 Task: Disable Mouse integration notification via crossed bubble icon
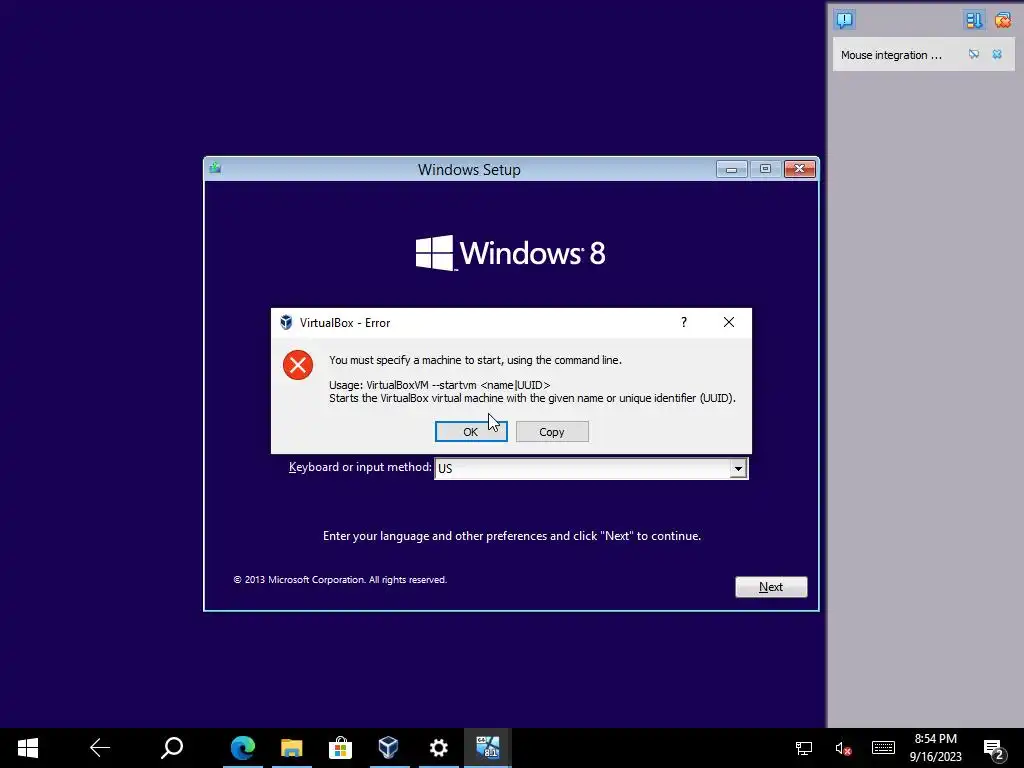(x=974, y=54)
